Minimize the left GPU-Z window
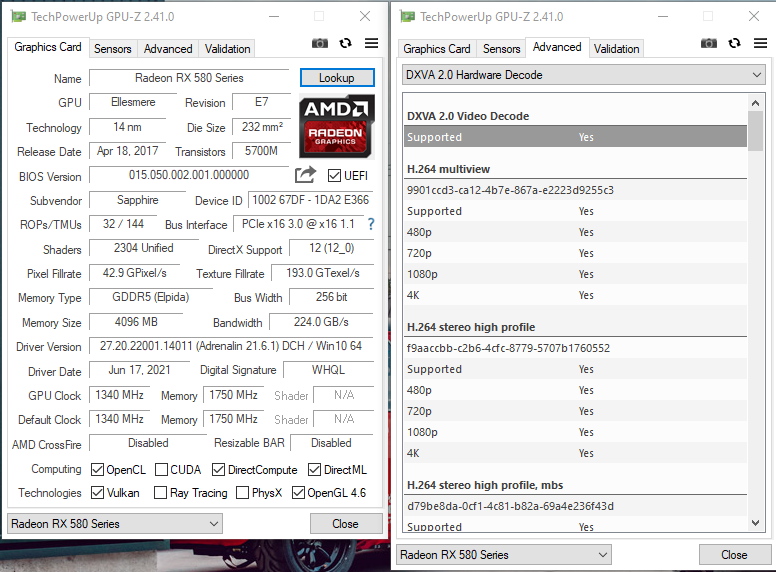776x572 pixels. click(x=274, y=16)
